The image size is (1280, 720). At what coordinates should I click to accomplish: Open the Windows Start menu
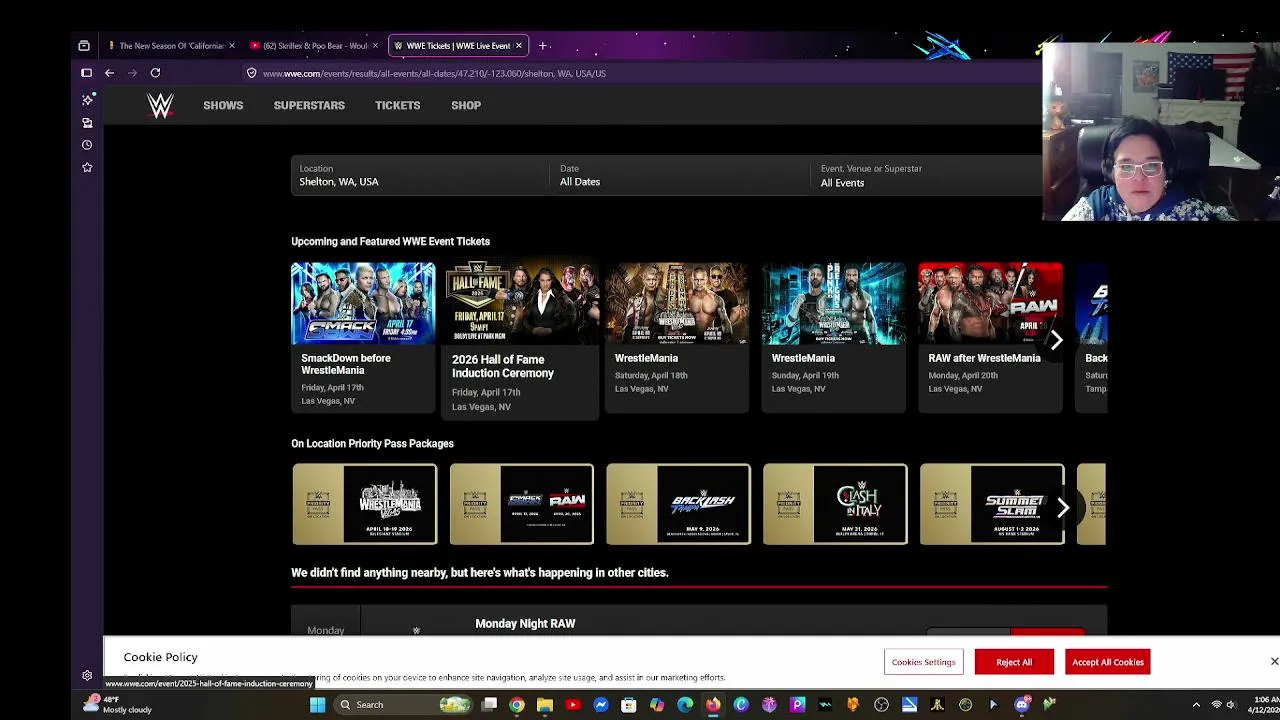pyautogui.click(x=317, y=705)
